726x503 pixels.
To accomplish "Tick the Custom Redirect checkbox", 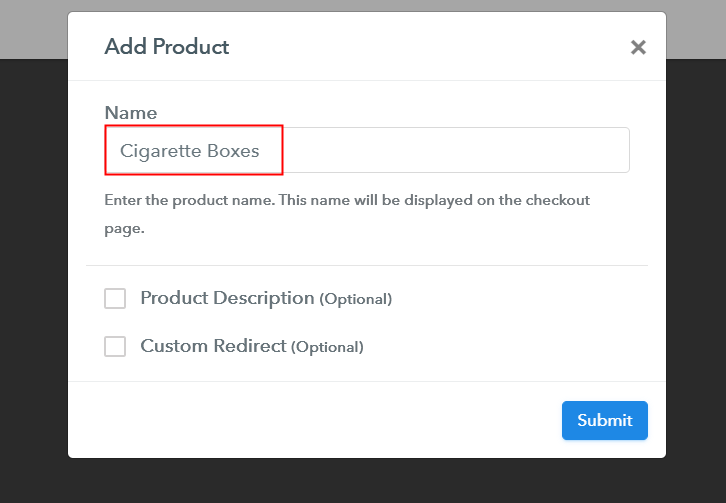I will tap(115, 346).
